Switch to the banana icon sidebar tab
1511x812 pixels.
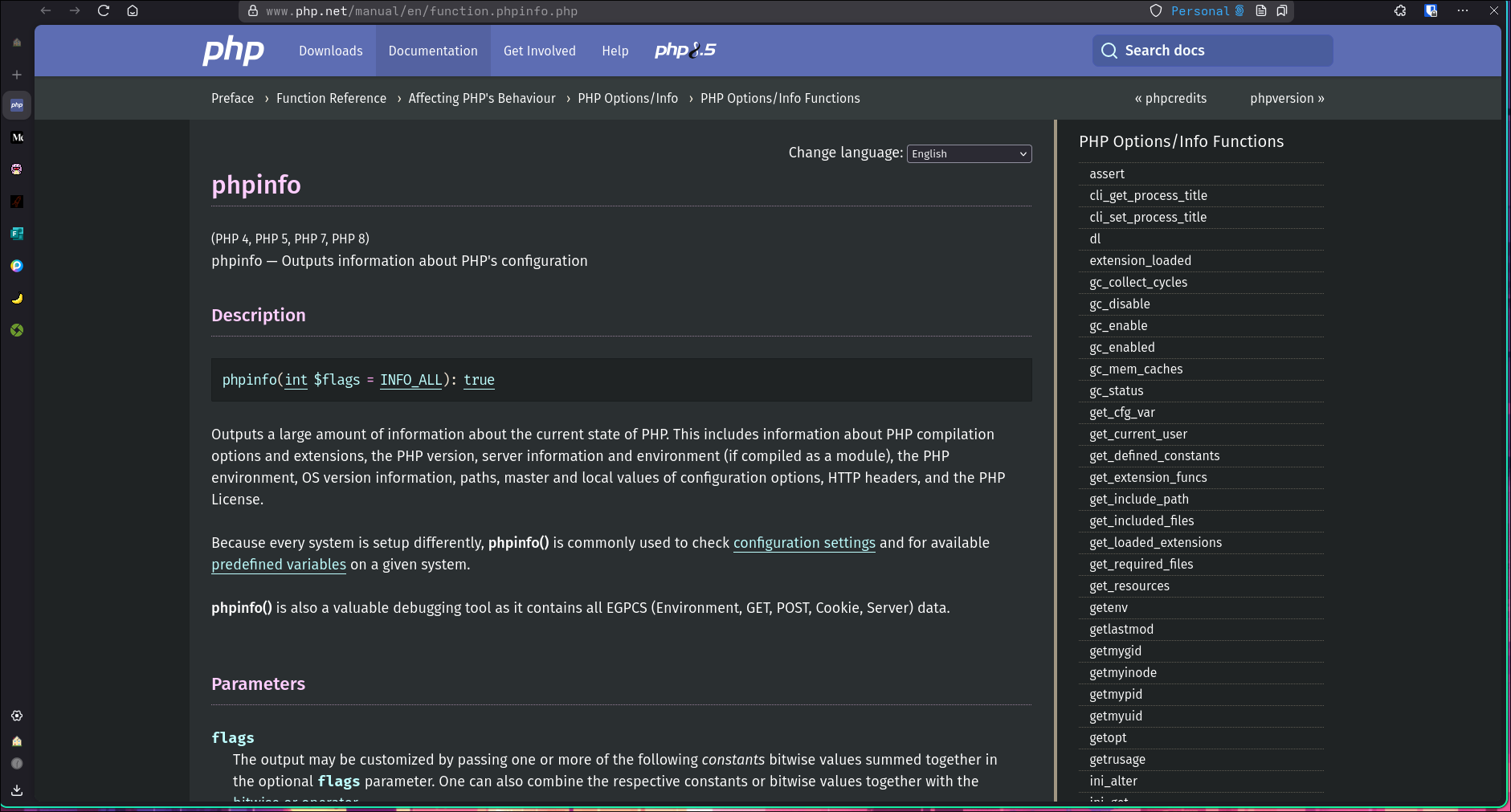tap(17, 298)
